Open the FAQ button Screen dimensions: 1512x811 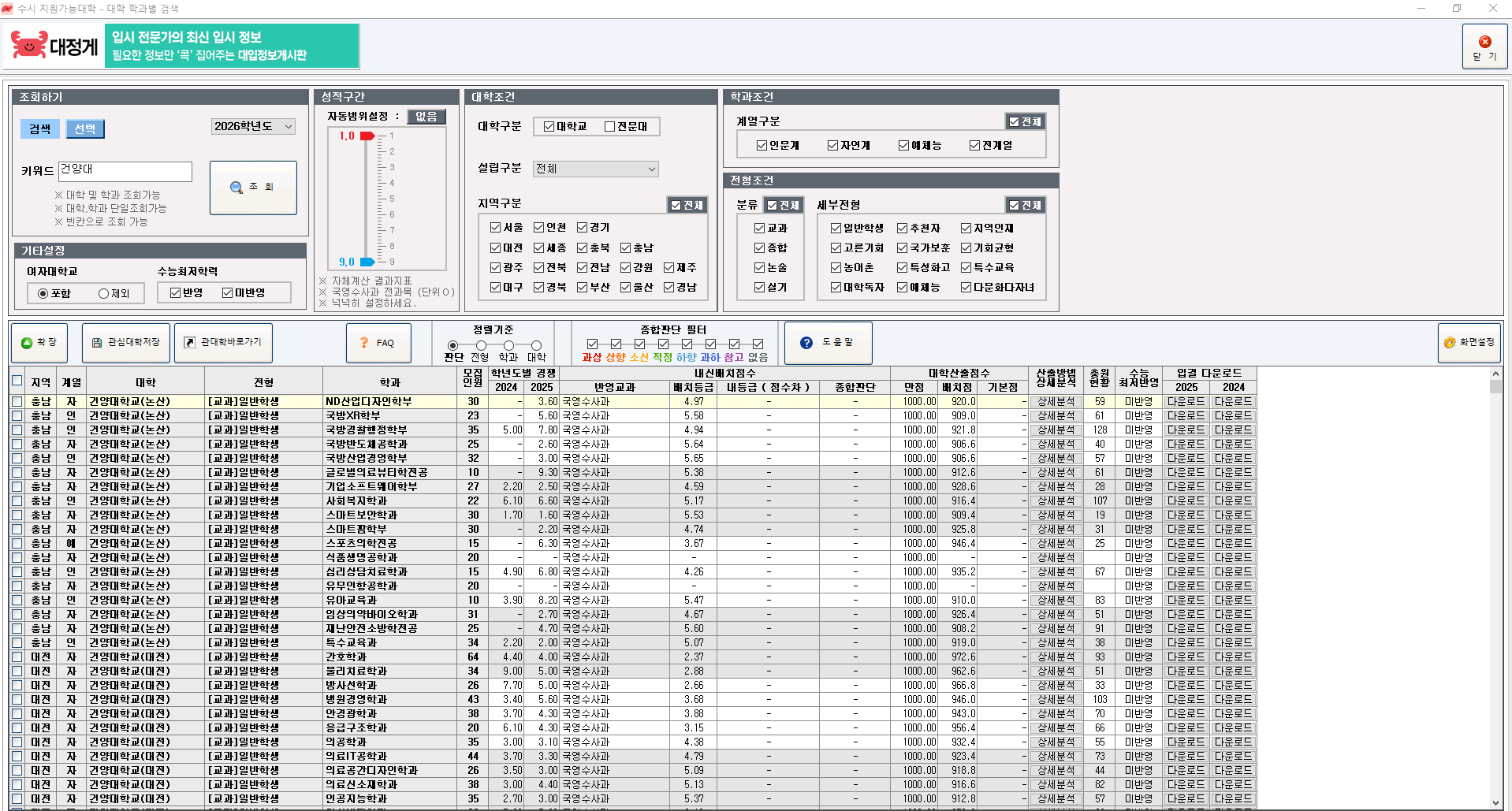point(378,343)
